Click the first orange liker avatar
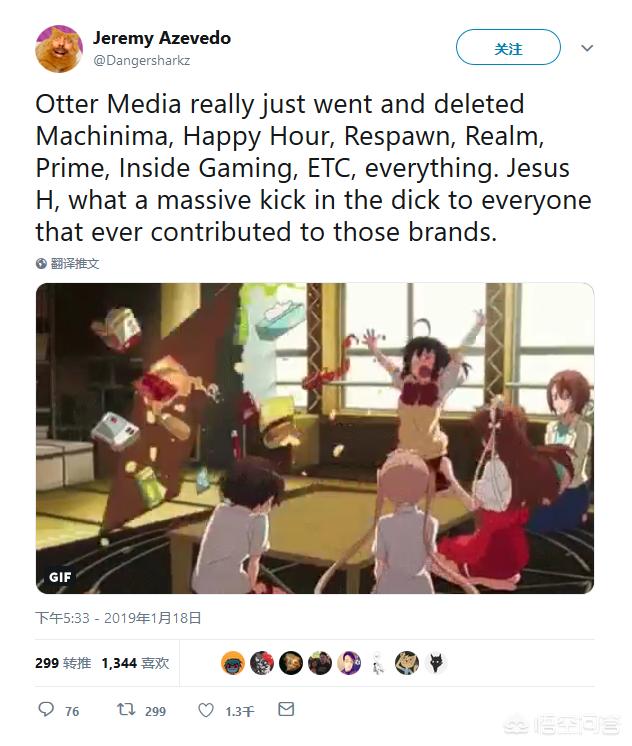The image size is (632, 746). pos(233,663)
